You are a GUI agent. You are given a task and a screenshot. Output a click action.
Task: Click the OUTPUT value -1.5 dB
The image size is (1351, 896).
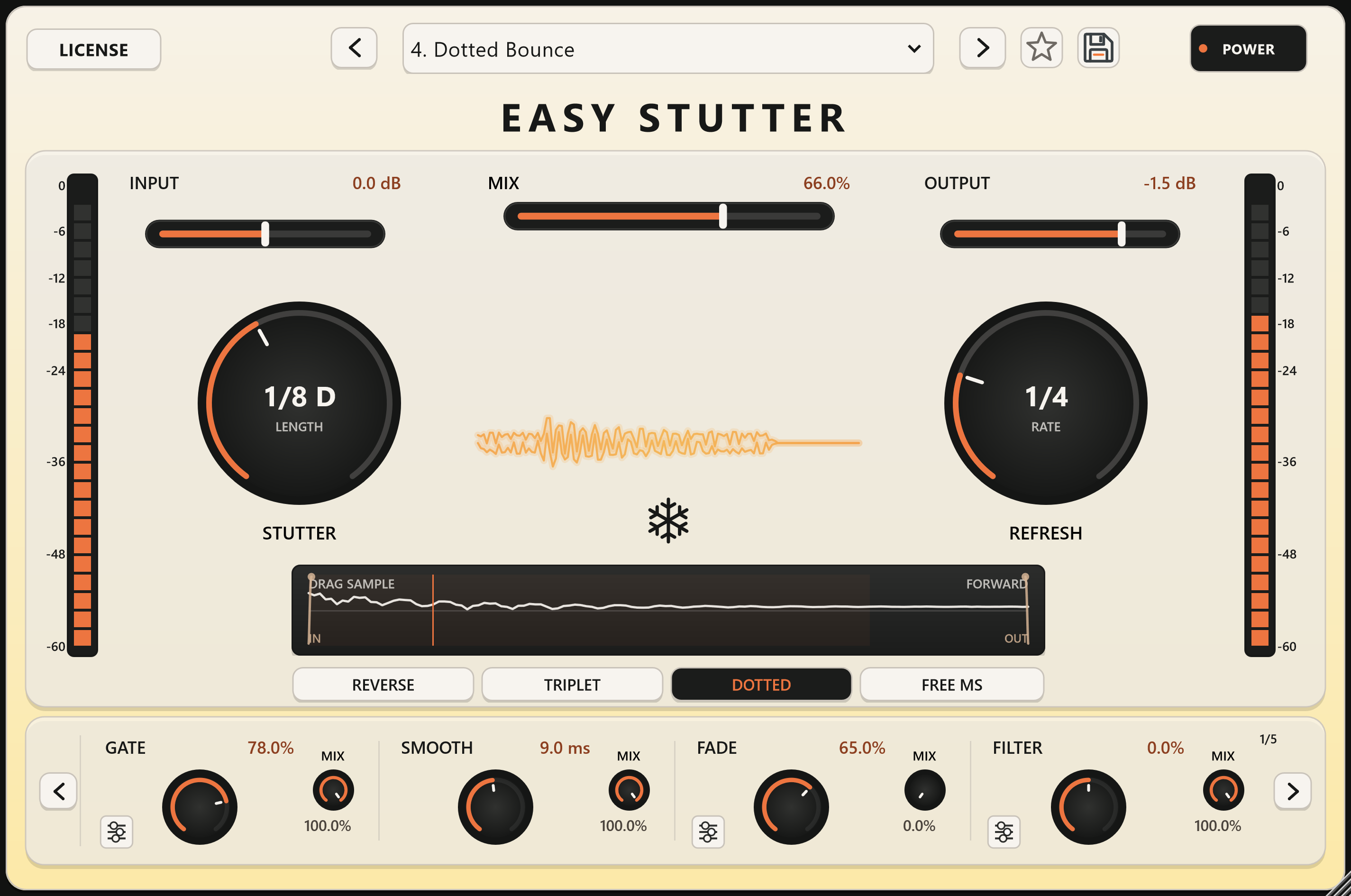click(x=1169, y=183)
